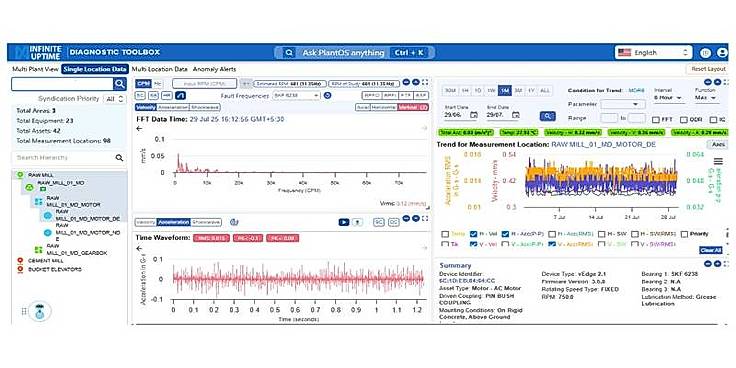Select the 1W time range
736x368 pixels.
(x=491, y=91)
